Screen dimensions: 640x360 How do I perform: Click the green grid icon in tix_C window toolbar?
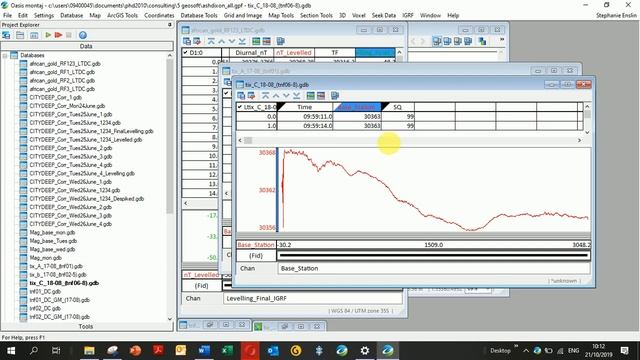coord(311,96)
